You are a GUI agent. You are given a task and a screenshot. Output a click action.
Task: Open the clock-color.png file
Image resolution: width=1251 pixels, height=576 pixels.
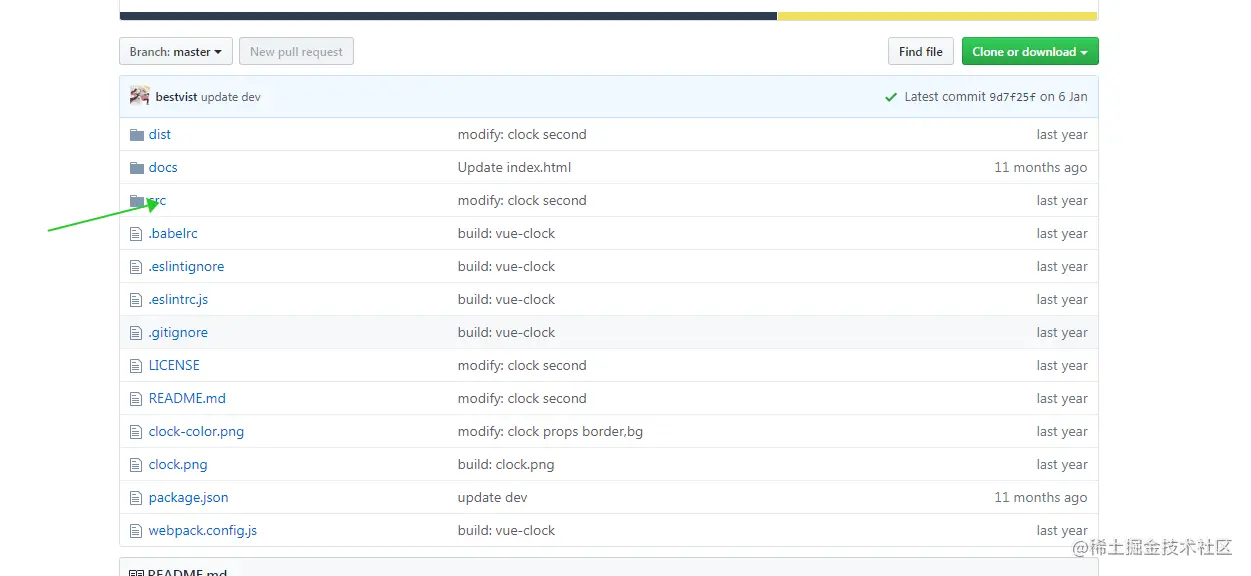tap(196, 432)
